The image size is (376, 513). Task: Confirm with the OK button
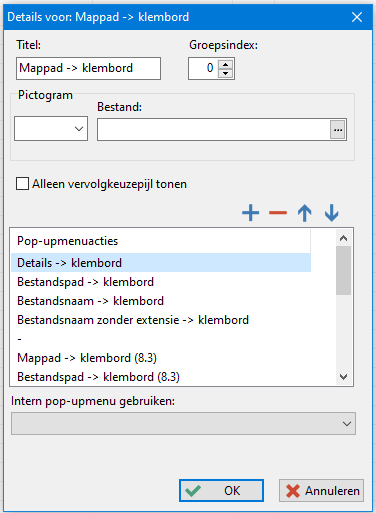pyautogui.click(x=221, y=490)
